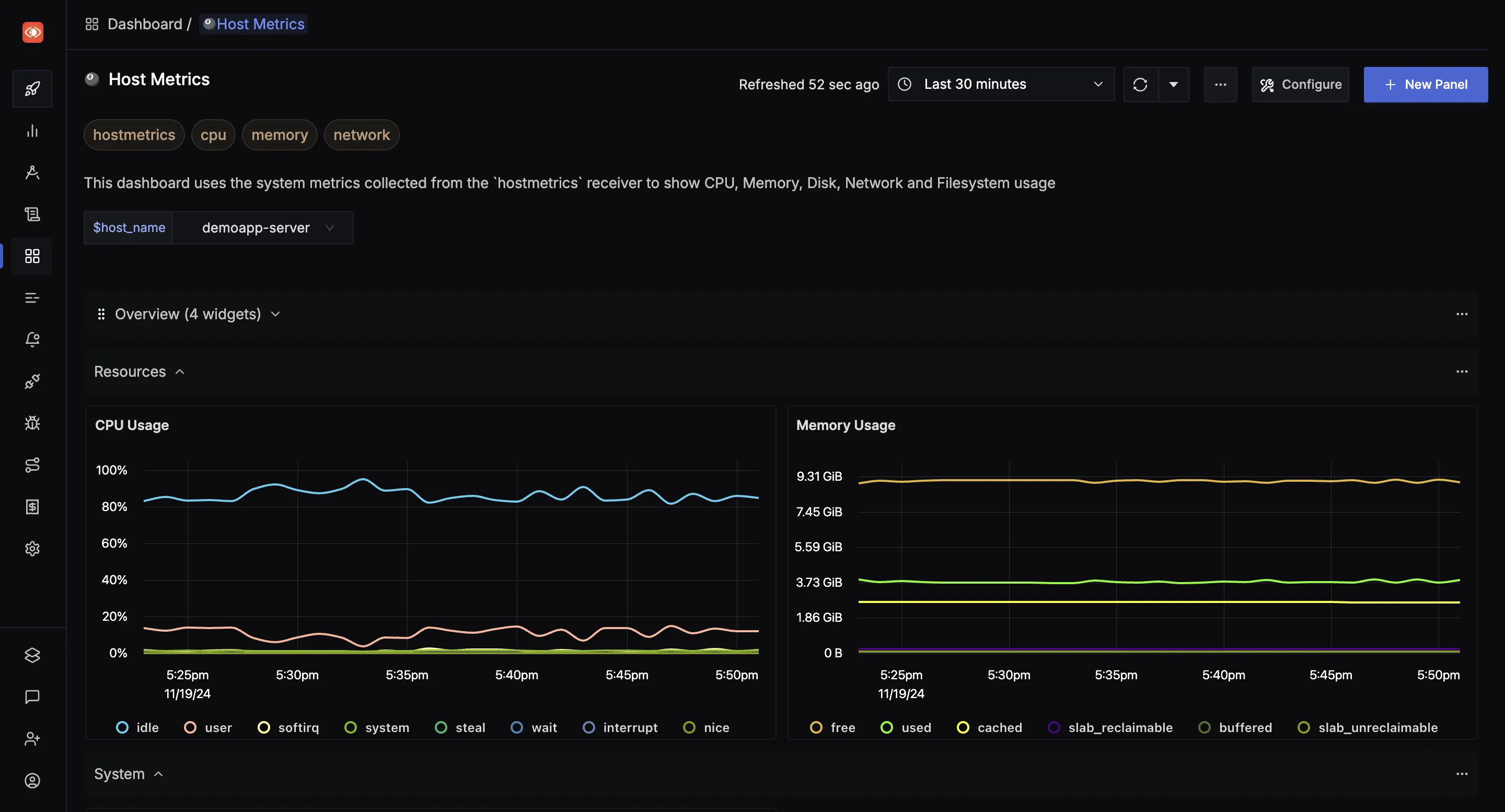Image resolution: width=1505 pixels, height=812 pixels.
Task: Toggle nice series in CPU legend
Action: point(707,728)
